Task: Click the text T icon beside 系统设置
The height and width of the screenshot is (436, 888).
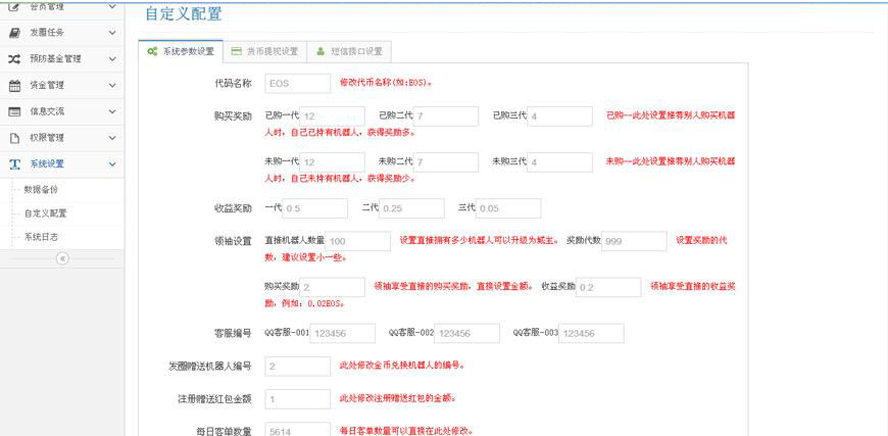Action: point(15,164)
